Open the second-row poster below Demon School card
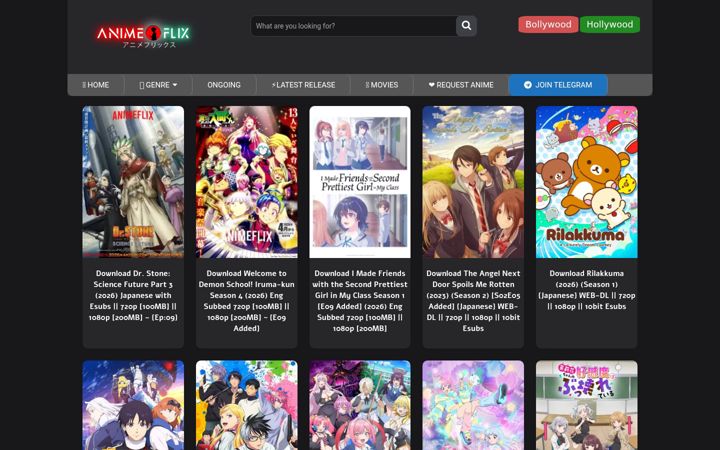720x450 pixels. click(247, 405)
